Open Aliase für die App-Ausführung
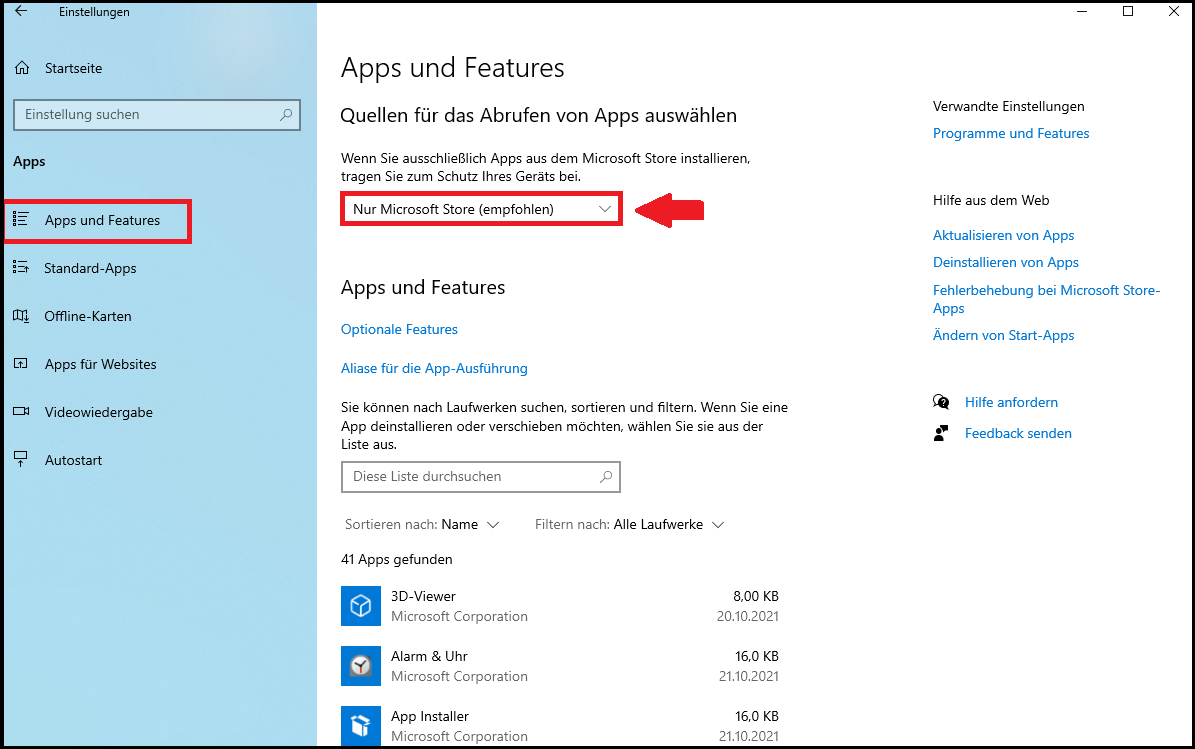Image resolution: width=1195 pixels, height=749 pixels. [x=434, y=368]
